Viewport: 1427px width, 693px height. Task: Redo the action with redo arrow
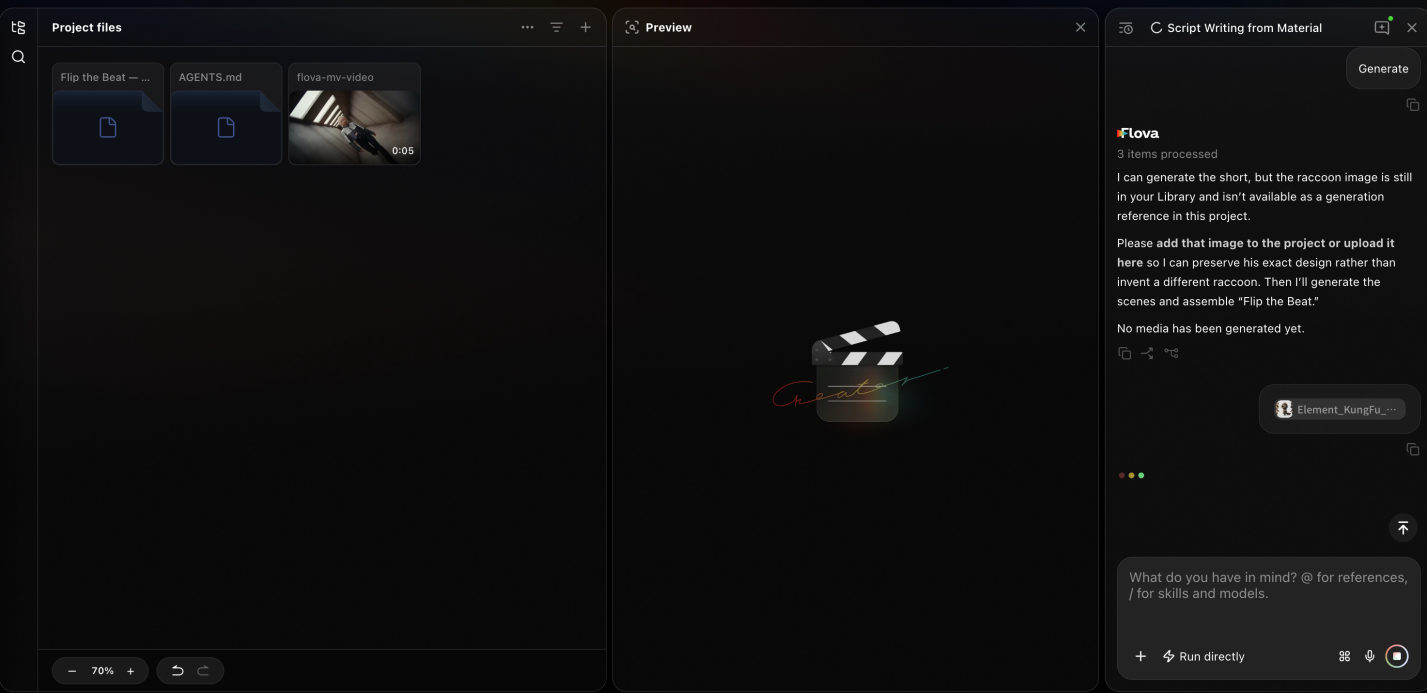(203, 671)
